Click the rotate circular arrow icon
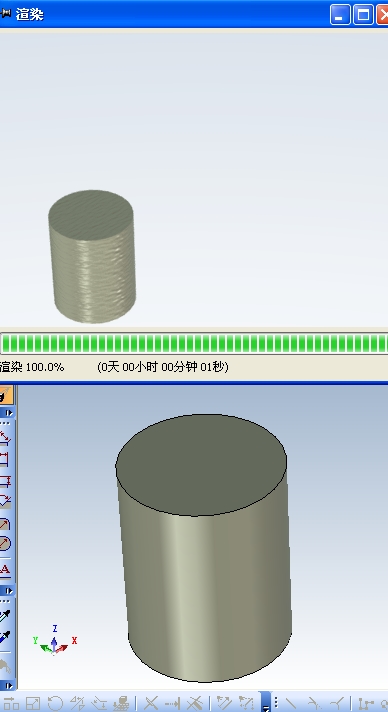The image size is (388, 712). 55,703
